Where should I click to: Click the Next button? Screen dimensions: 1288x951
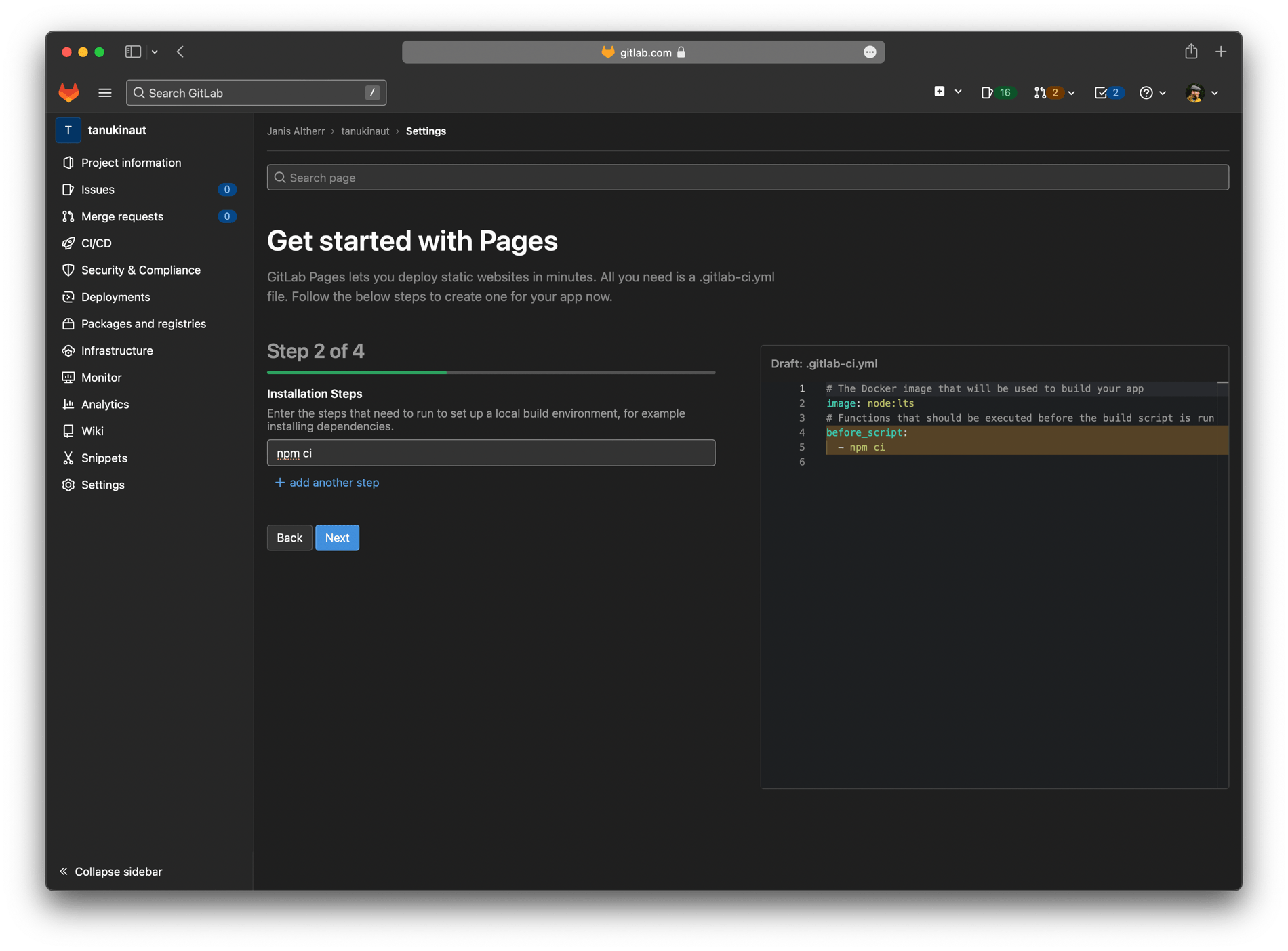(x=337, y=538)
